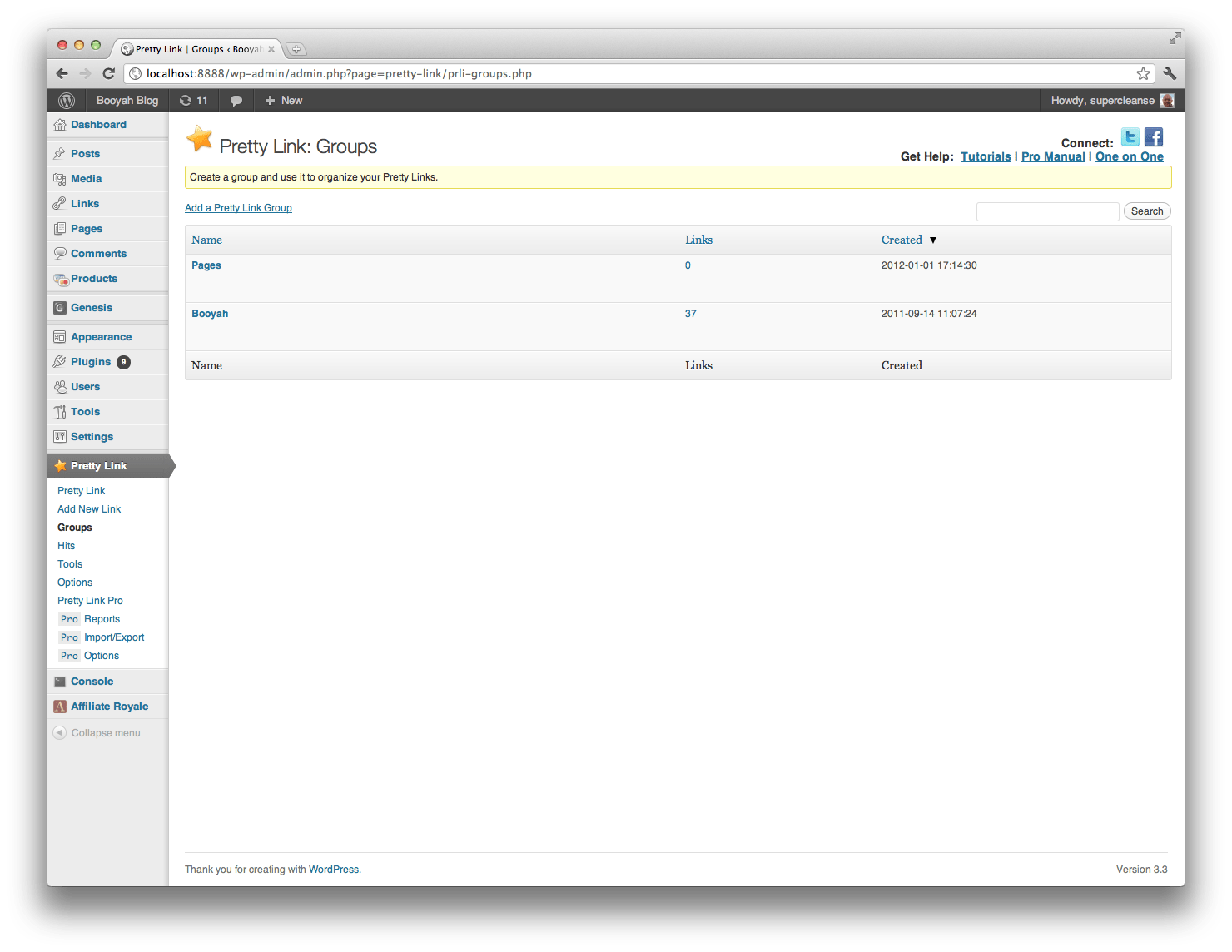Open Tools in Pretty Link submenu
Screen dimensions: 1232x952
click(70, 564)
